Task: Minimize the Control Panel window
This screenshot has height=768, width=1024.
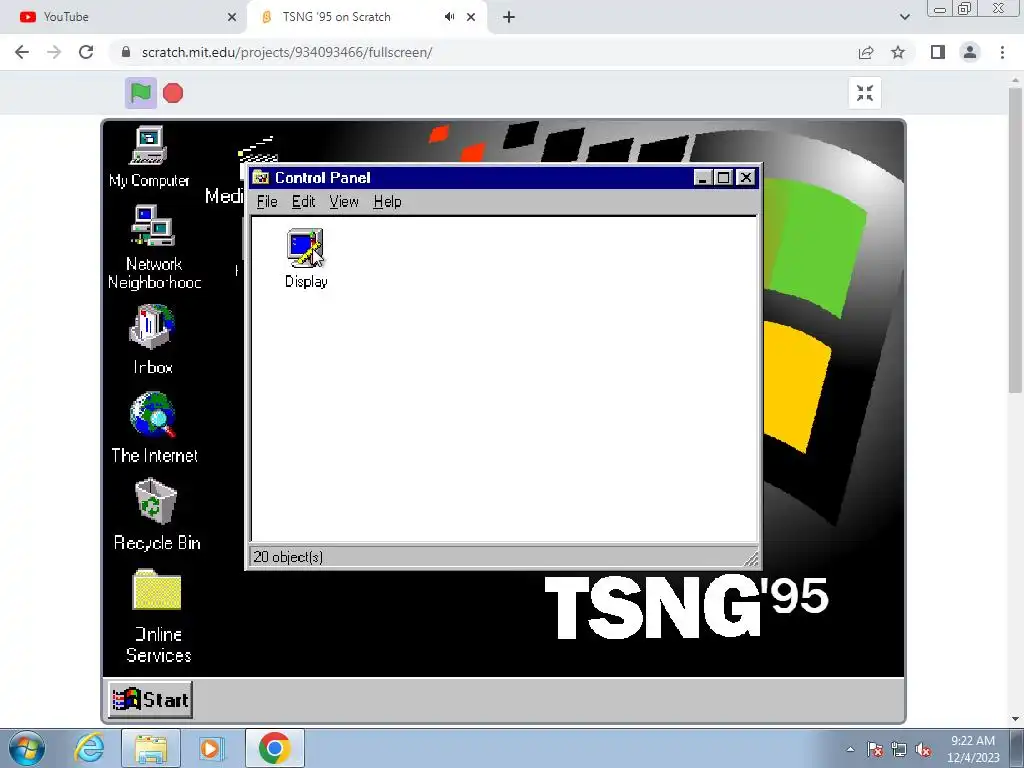Action: [703, 178]
